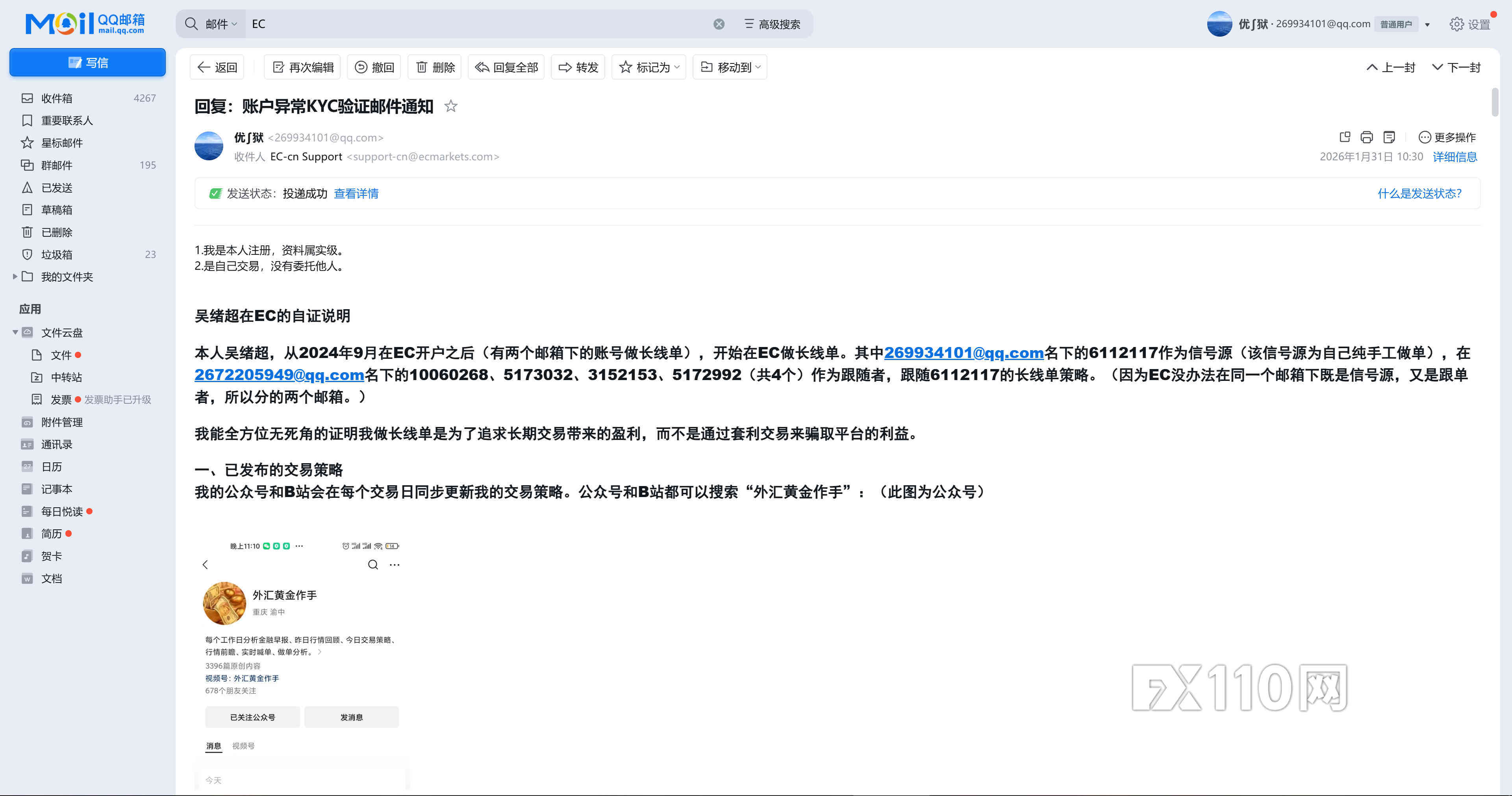Click the print icon
This screenshot has width=1512, height=796.
tap(1366, 137)
